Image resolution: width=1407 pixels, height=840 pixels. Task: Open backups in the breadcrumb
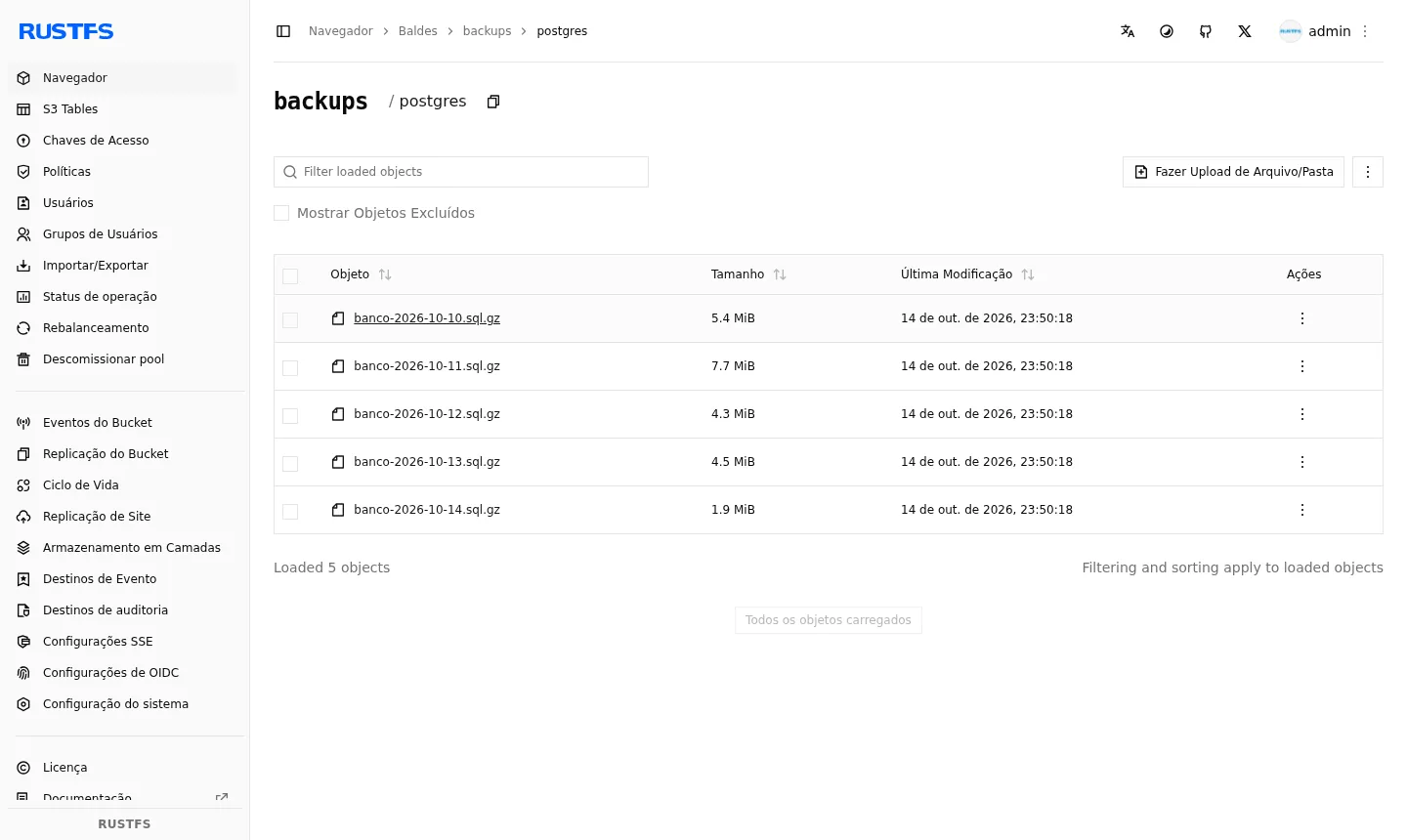click(x=487, y=31)
